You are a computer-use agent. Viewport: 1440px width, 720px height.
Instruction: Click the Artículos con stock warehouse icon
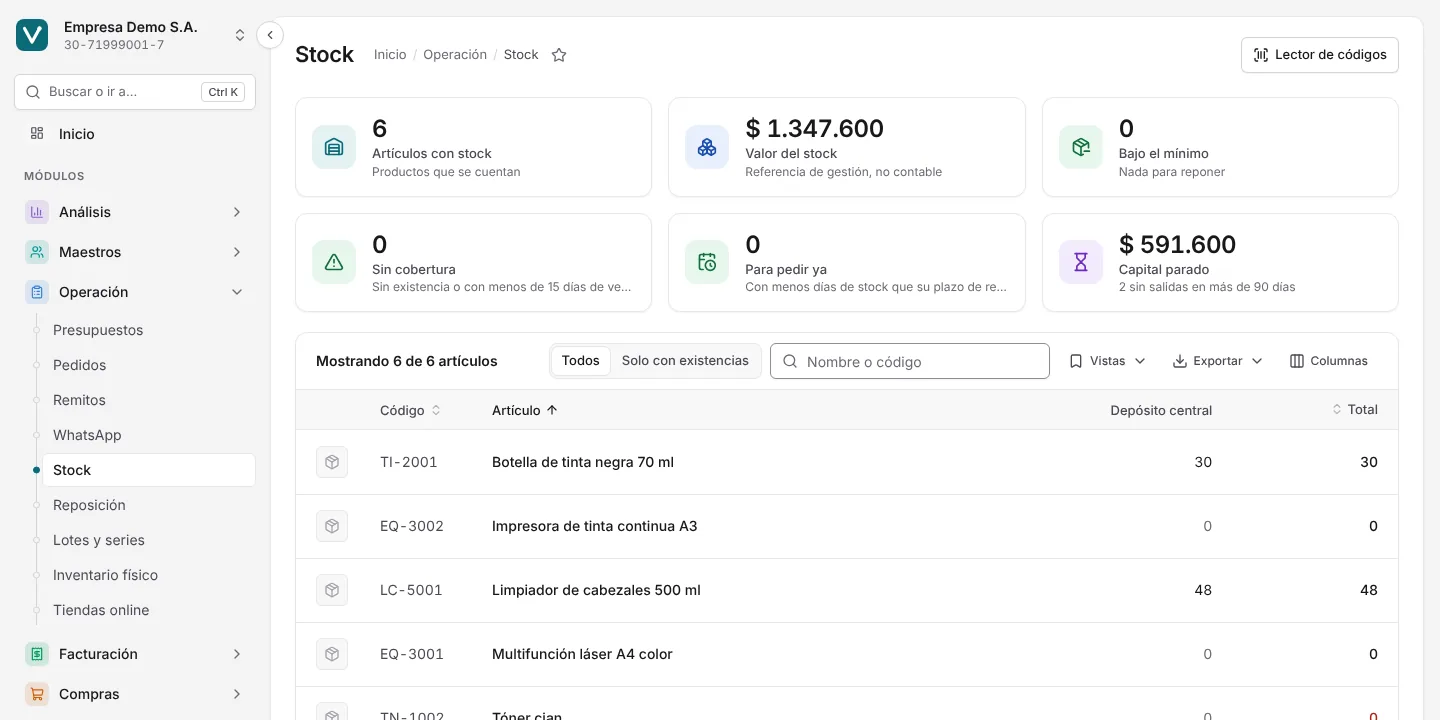pos(334,147)
